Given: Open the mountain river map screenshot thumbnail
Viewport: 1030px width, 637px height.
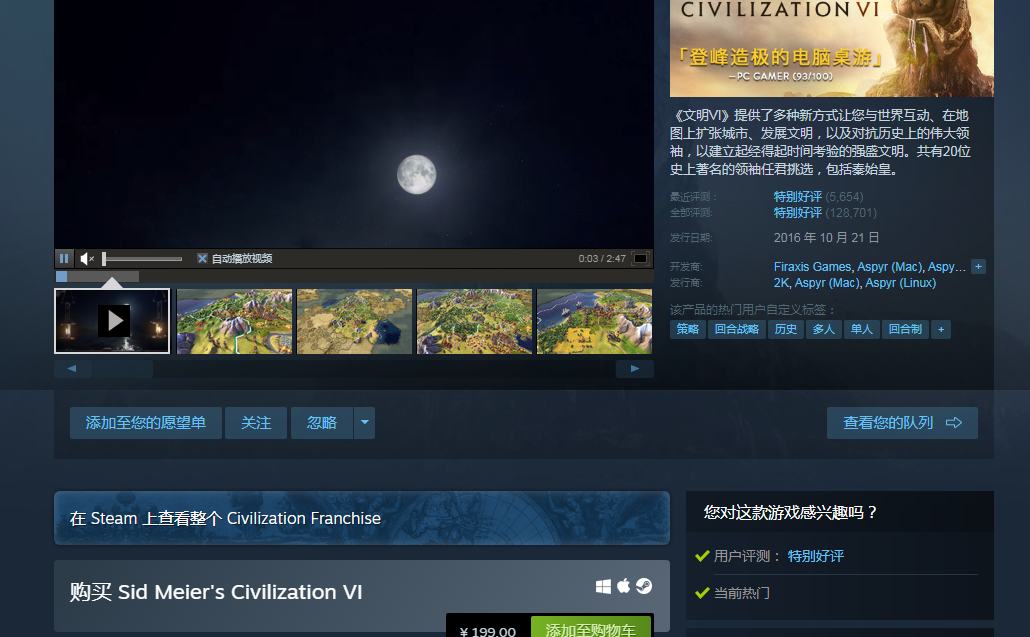Looking at the screenshot, I should pos(235,321).
